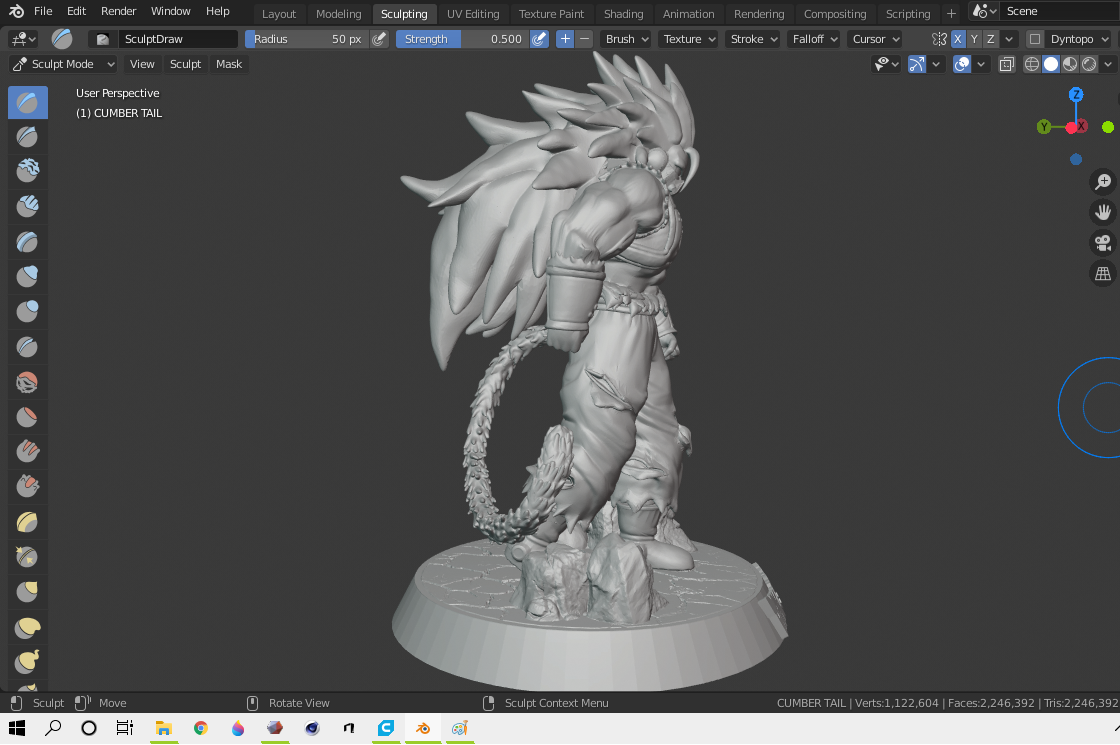Enable the Dyntopo checkbox
The width and height of the screenshot is (1120, 745).
(x=1035, y=39)
